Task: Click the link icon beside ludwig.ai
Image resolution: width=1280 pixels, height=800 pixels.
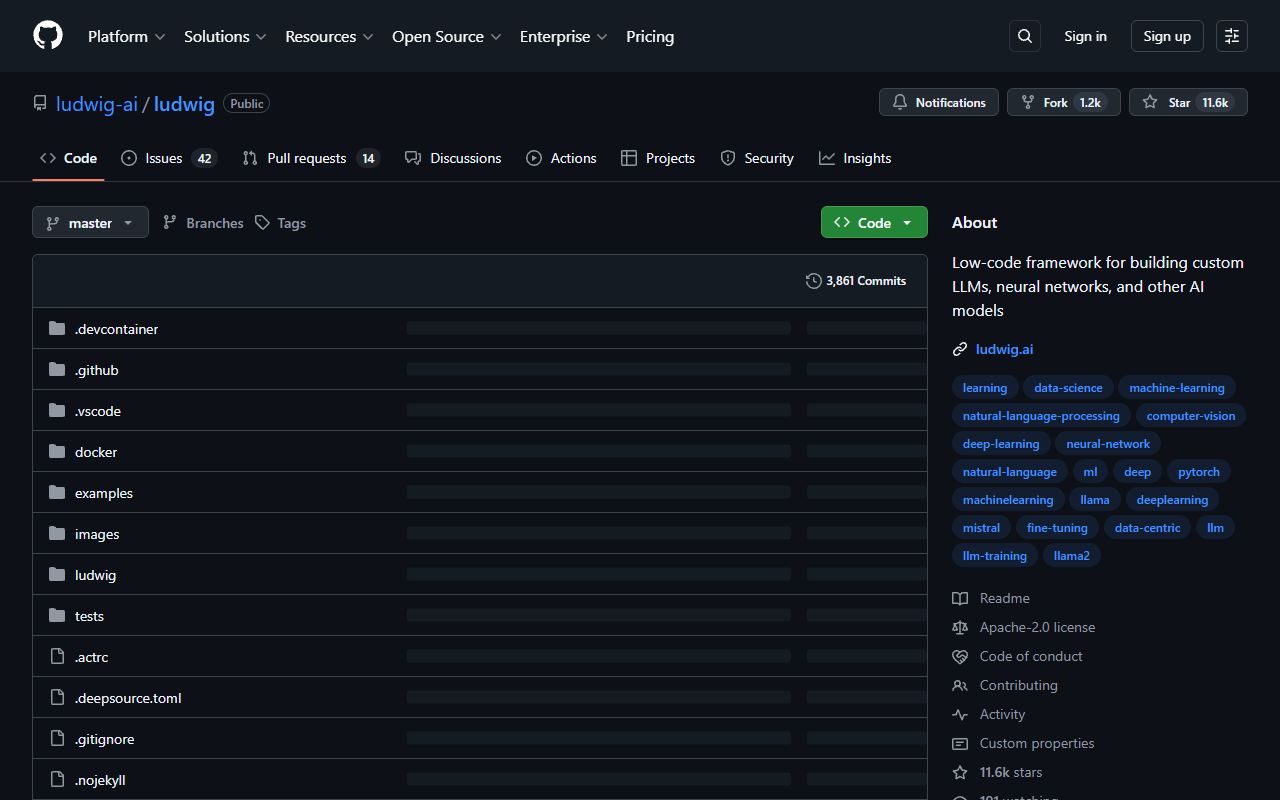Action: tap(960, 349)
